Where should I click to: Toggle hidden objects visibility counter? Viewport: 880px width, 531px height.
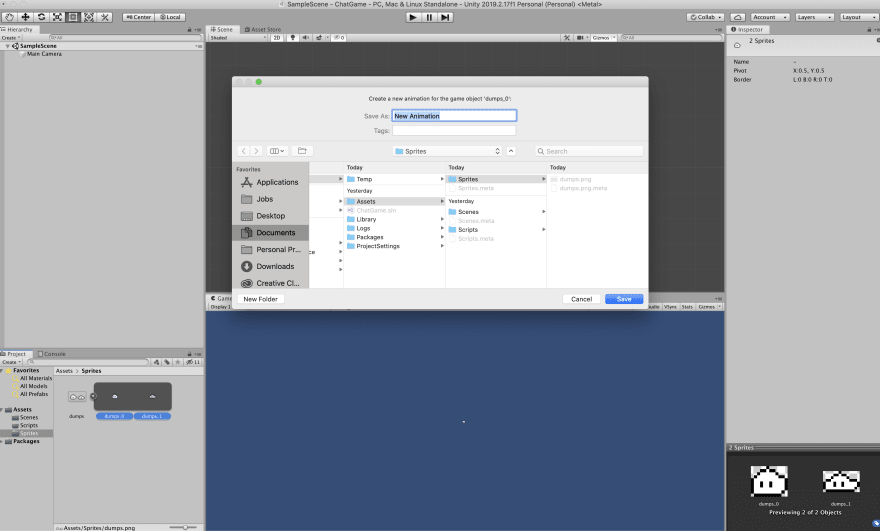pos(339,38)
